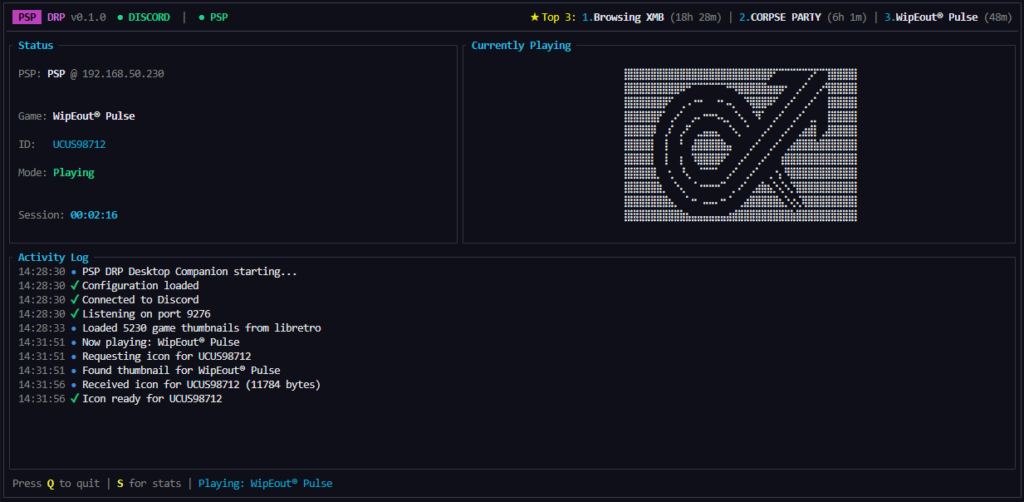
Task: Click the green Playing mode value
Action: (x=73, y=172)
